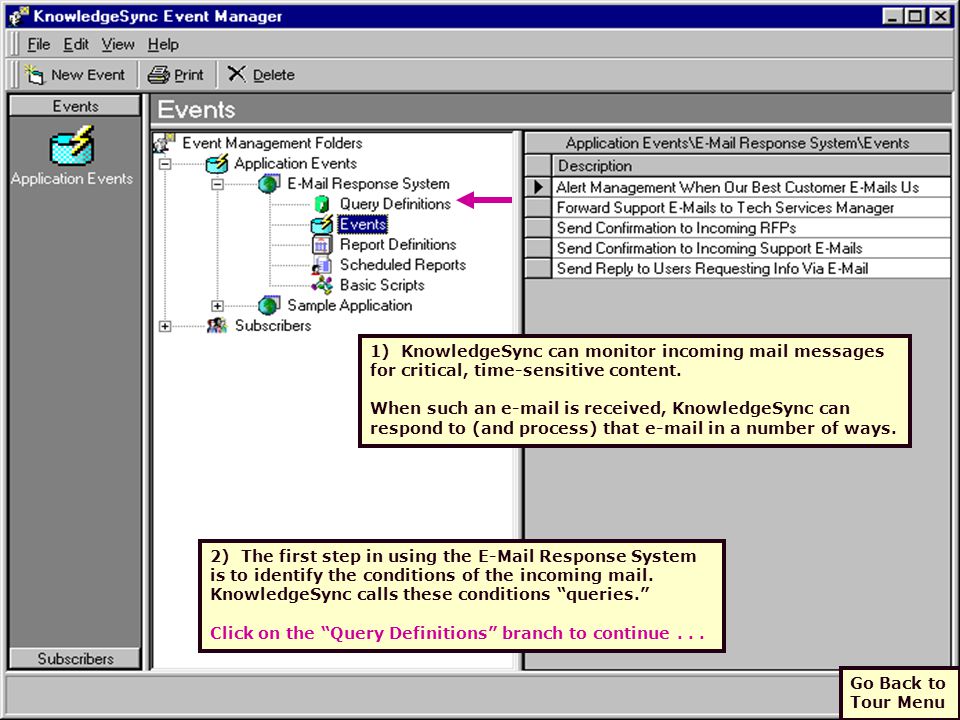This screenshot has width=960, height=720.
Task: Select 'Alert Management When Our Best Customer' row
Action: (x=751, y=187)
